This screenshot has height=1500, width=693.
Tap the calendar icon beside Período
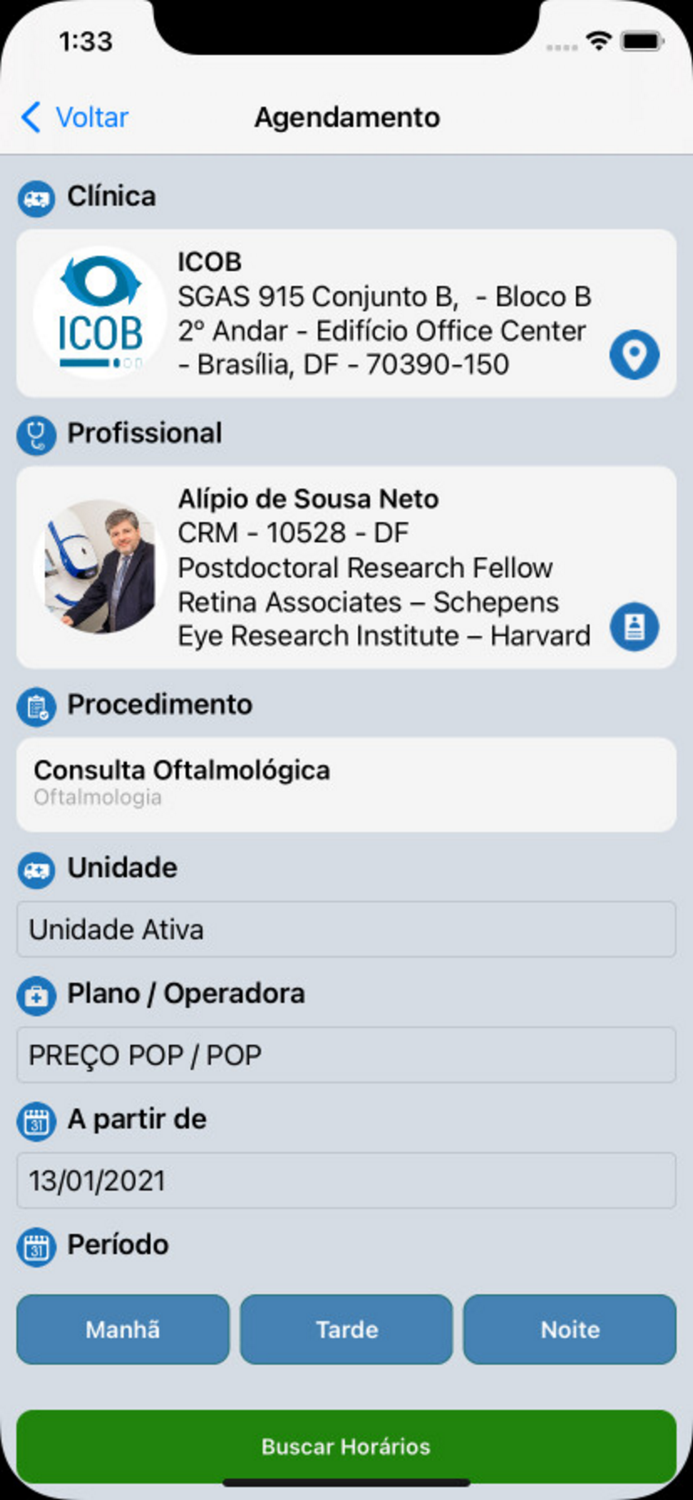pos(37,1247)
